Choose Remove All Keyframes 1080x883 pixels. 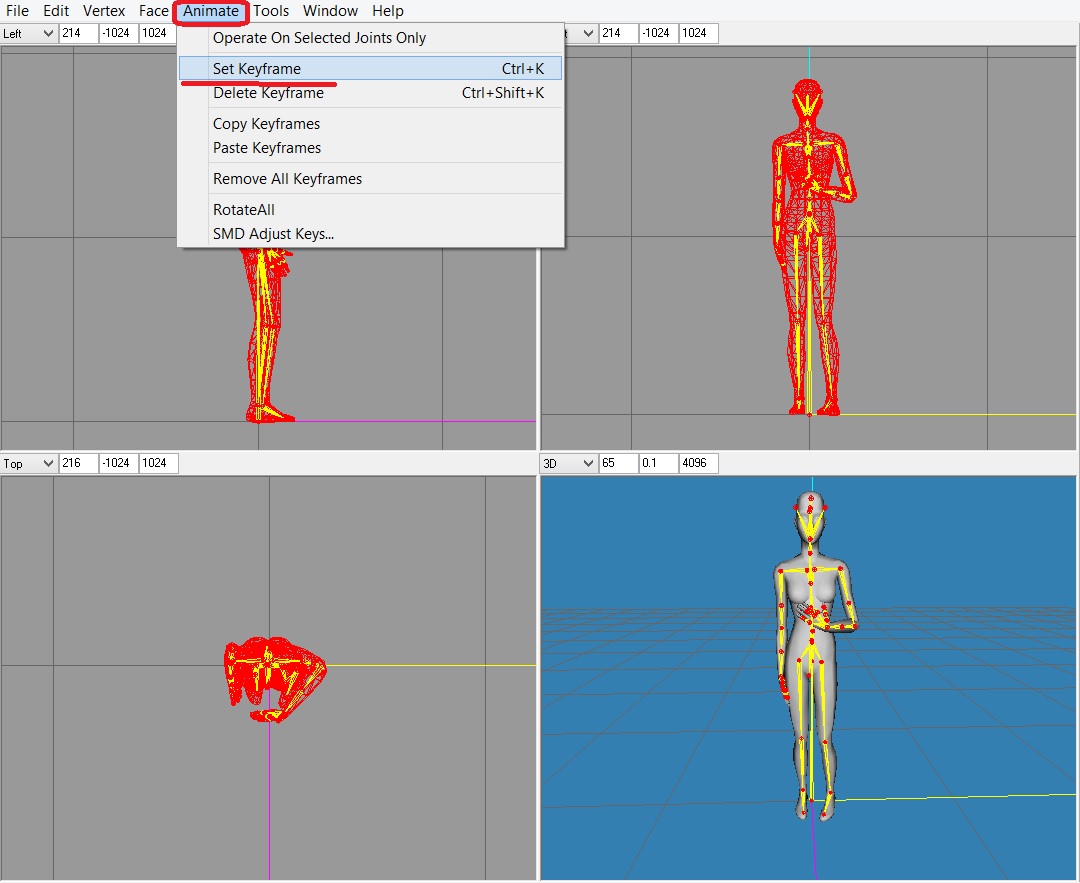287,179
